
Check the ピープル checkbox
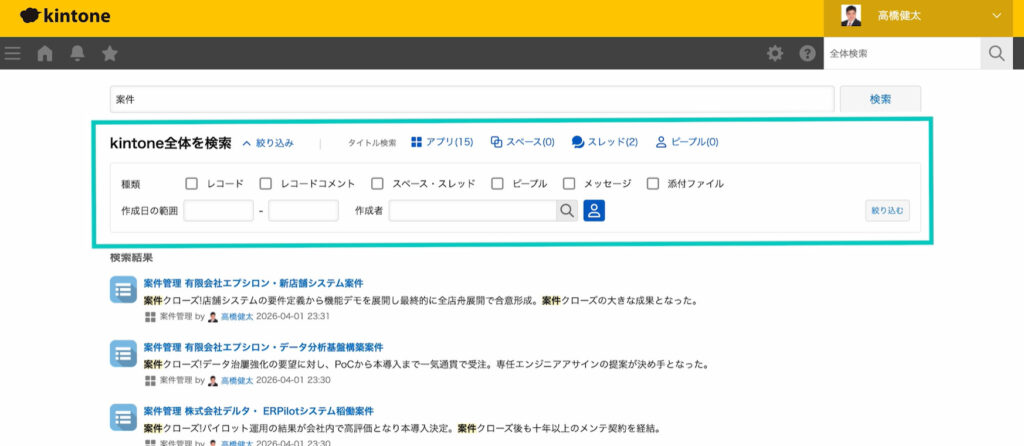[x=497, y=183]
